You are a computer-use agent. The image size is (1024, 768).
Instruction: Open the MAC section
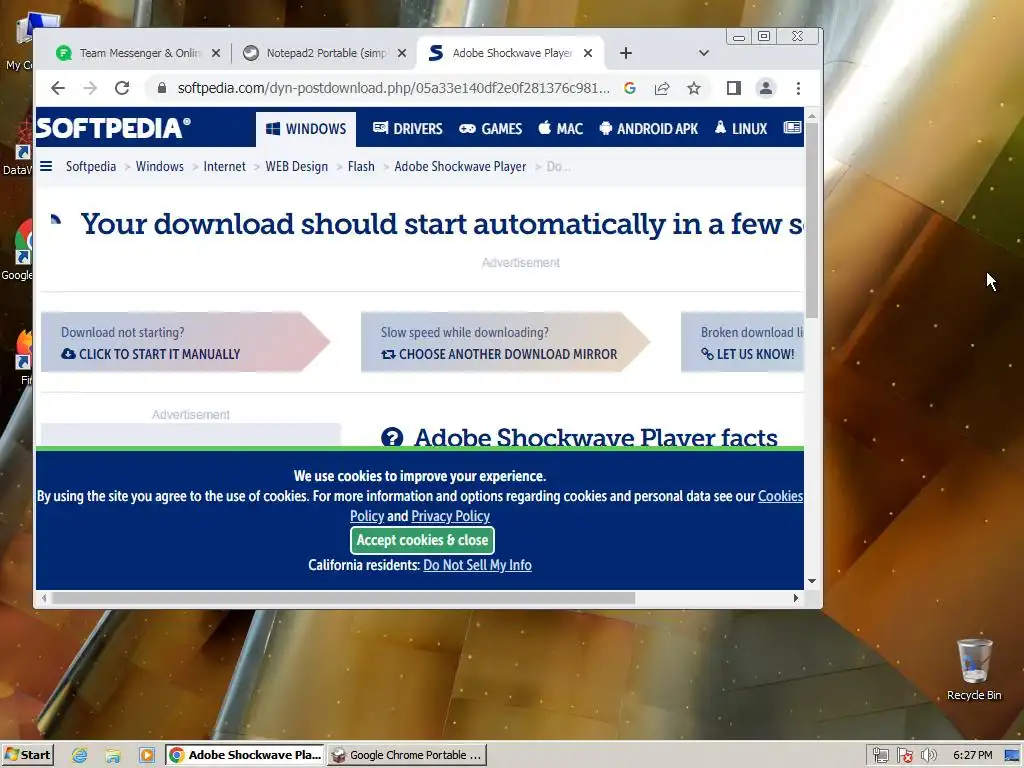point(560,129)
